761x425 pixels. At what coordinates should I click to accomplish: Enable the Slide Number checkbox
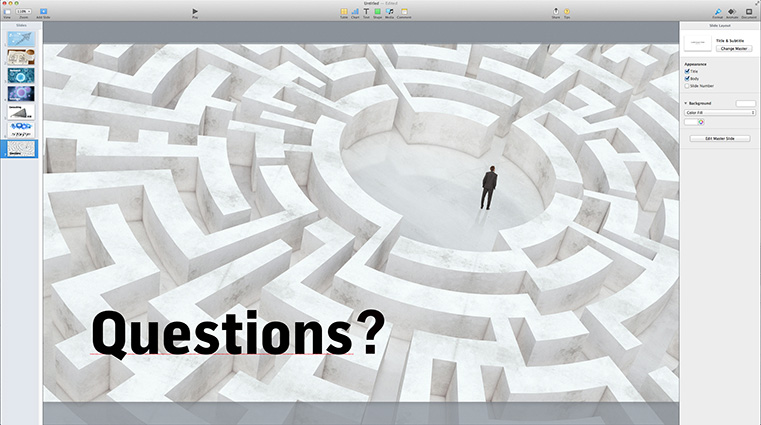(x=687, y=86)
